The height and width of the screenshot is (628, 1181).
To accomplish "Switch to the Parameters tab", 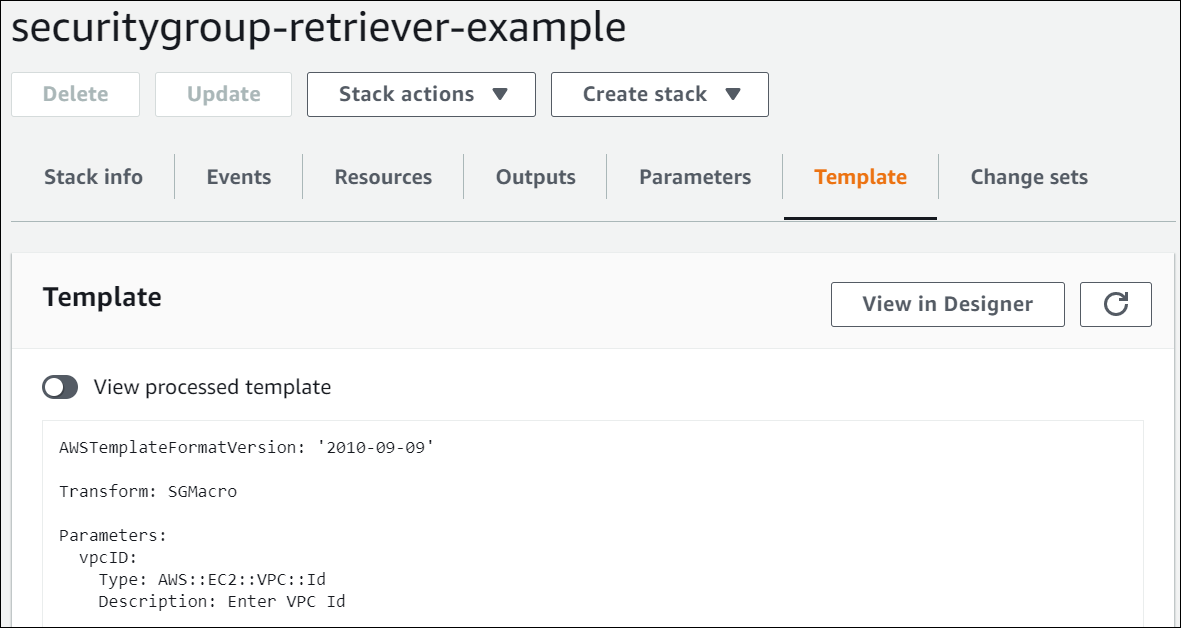I will coord(694,177).
